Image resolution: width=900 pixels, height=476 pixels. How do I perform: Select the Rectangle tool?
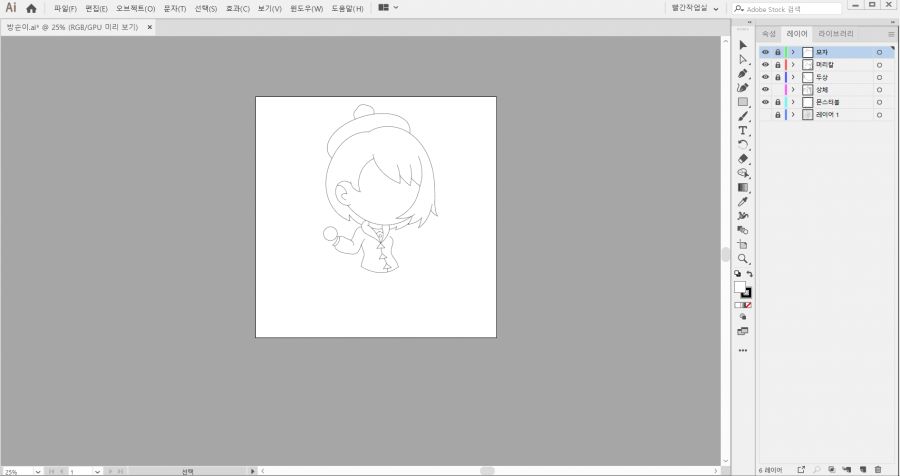coord(742,102)
